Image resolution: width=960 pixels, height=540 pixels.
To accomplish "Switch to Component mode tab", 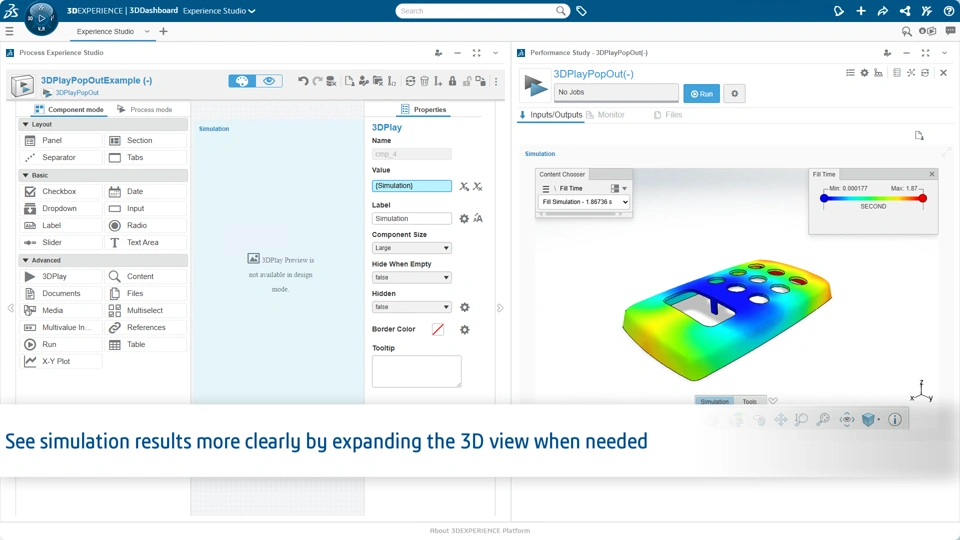I will 69,110.
